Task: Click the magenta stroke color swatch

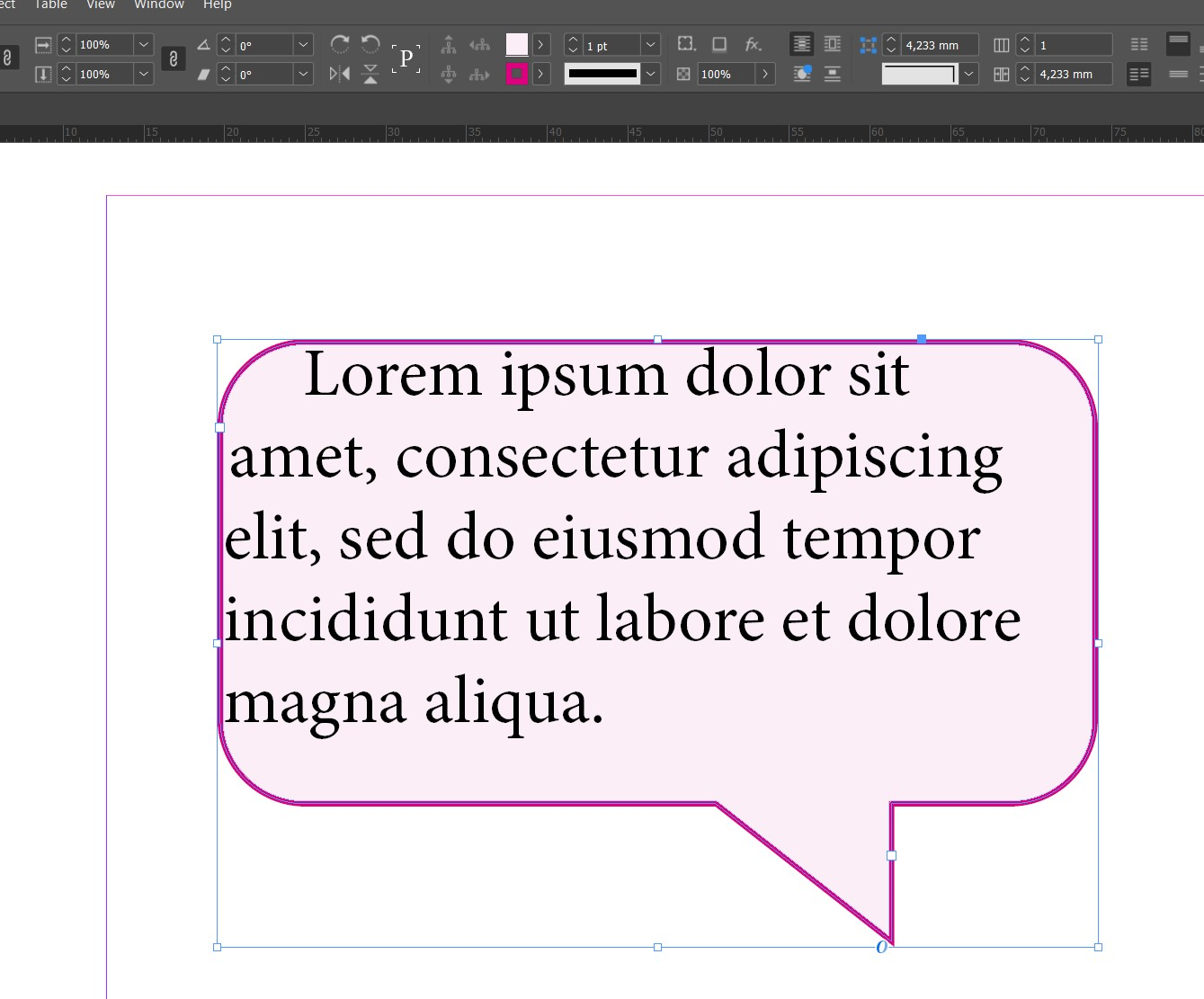Action: tap(517, 74)
